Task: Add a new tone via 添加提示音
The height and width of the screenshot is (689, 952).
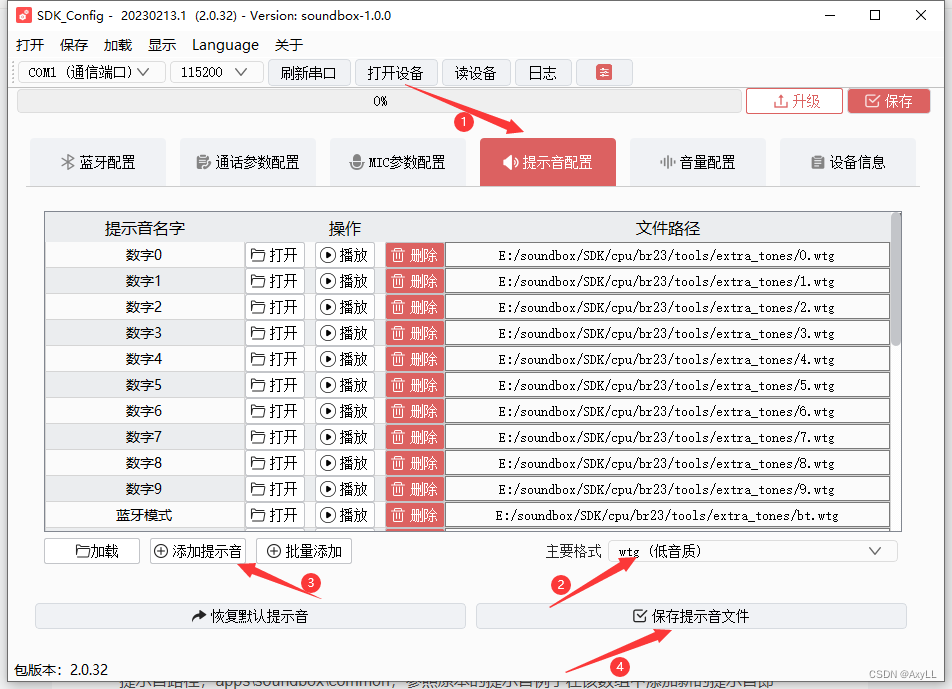Action: (x=198, y=551)
